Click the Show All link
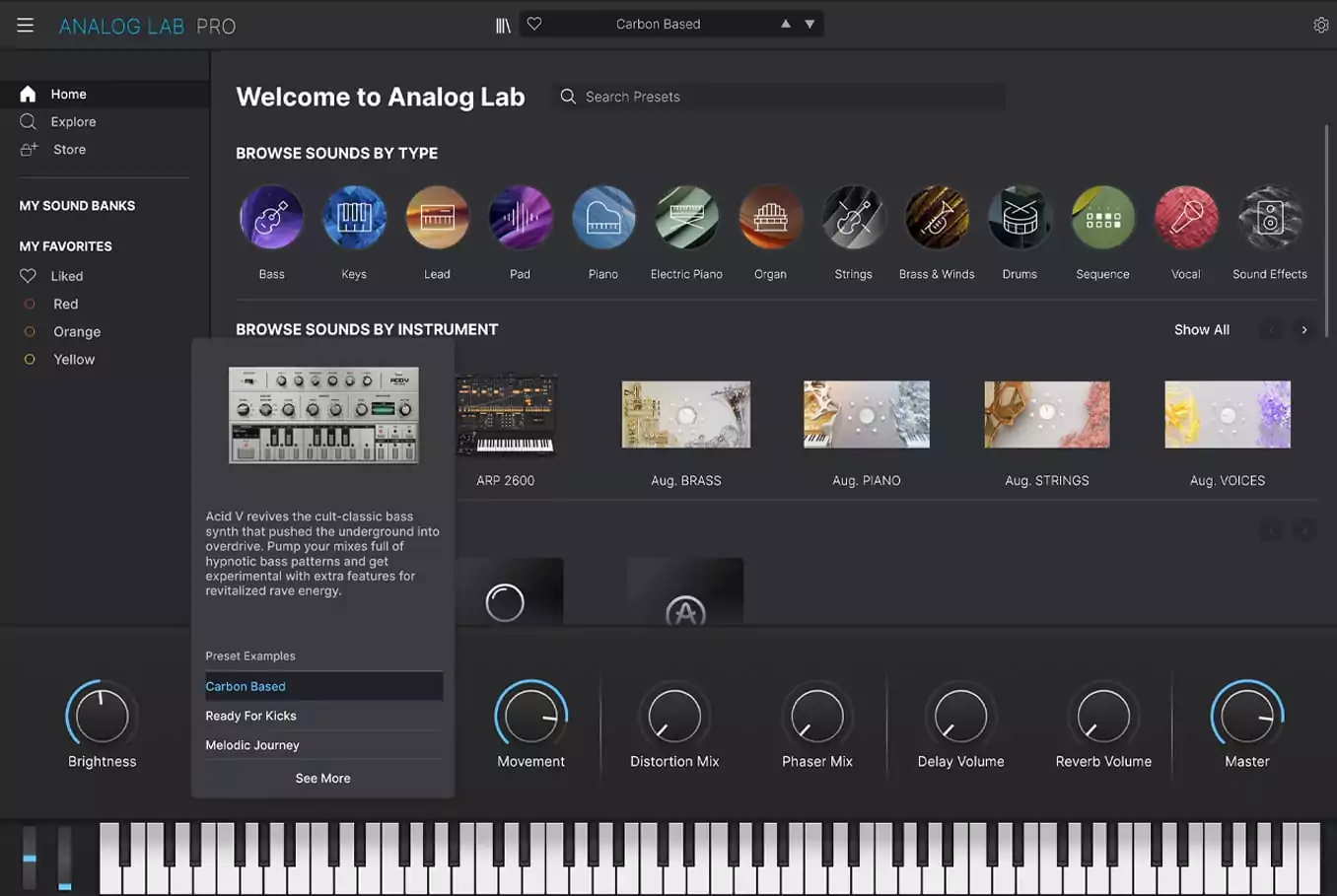Image resolution: width=1337 pixels, height=896 pixels. tap(1201, 329)
